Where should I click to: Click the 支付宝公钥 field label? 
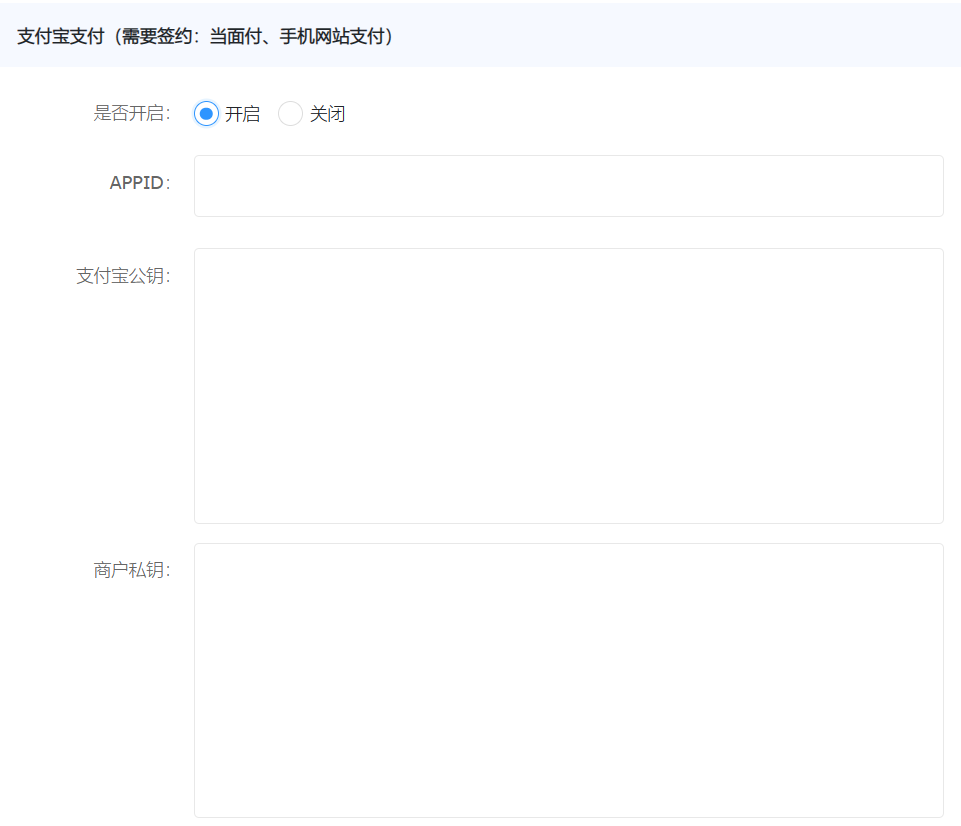tap(122, 276)
